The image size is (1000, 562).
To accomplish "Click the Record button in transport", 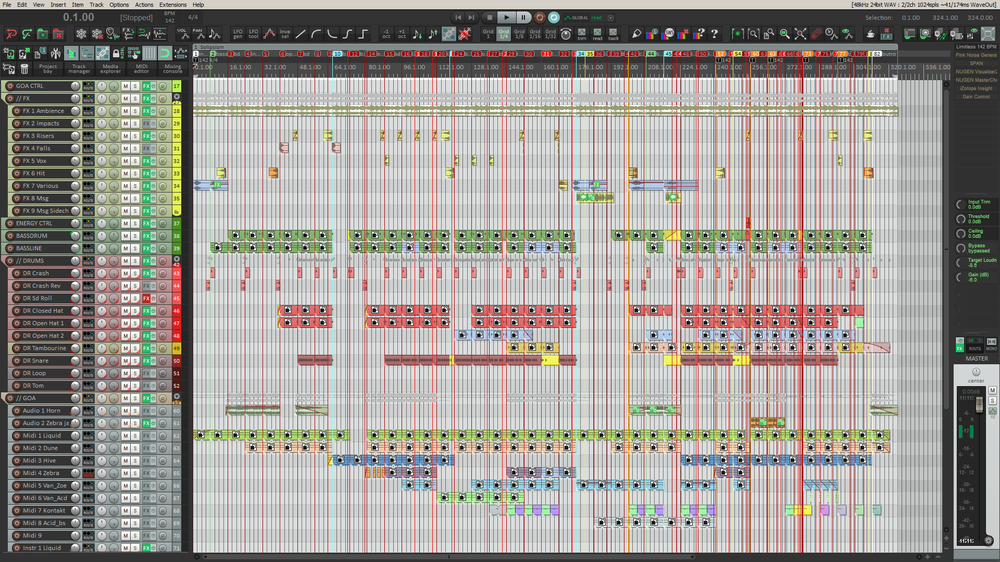I will [540, 17].
